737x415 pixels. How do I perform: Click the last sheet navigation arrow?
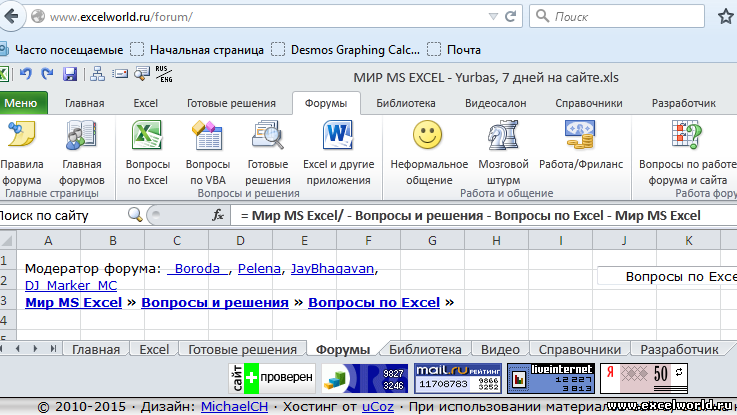click(53, 349)
